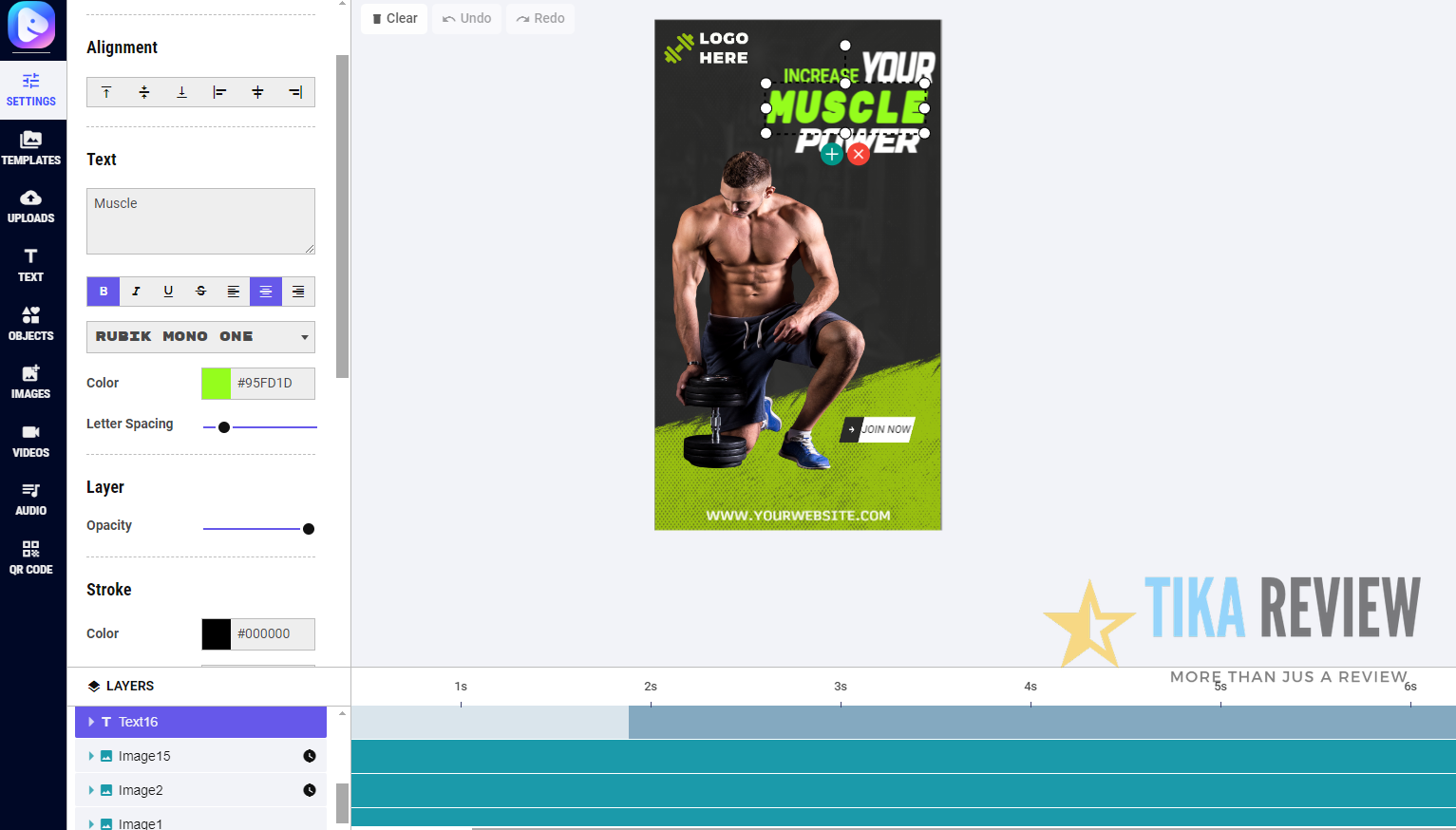Expand the Text16 layer

(91, 722)
